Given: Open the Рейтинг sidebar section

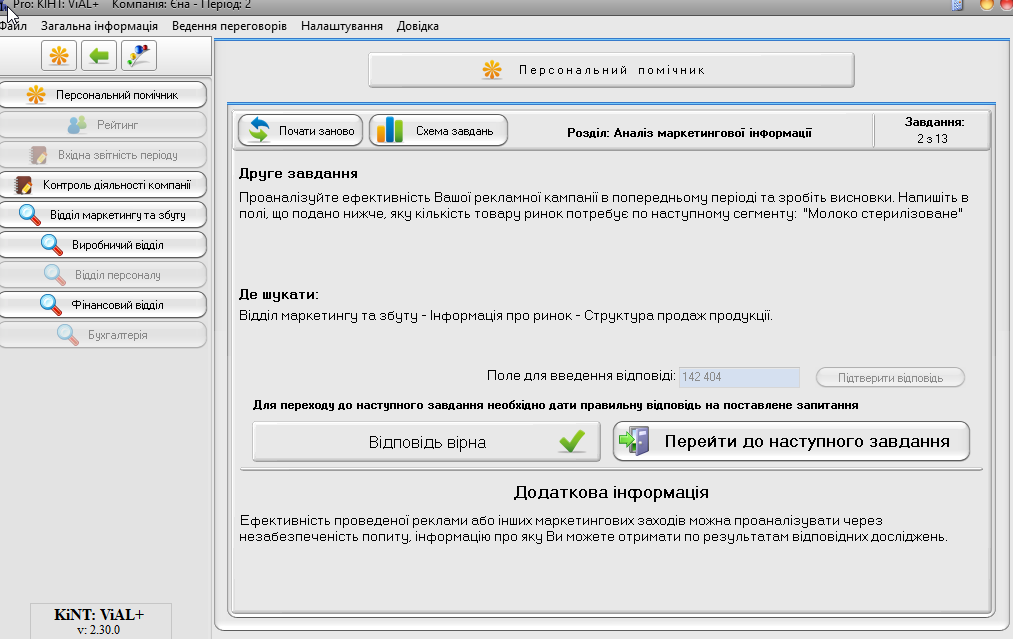Looking at the screenshot, I should coord(103,125).
